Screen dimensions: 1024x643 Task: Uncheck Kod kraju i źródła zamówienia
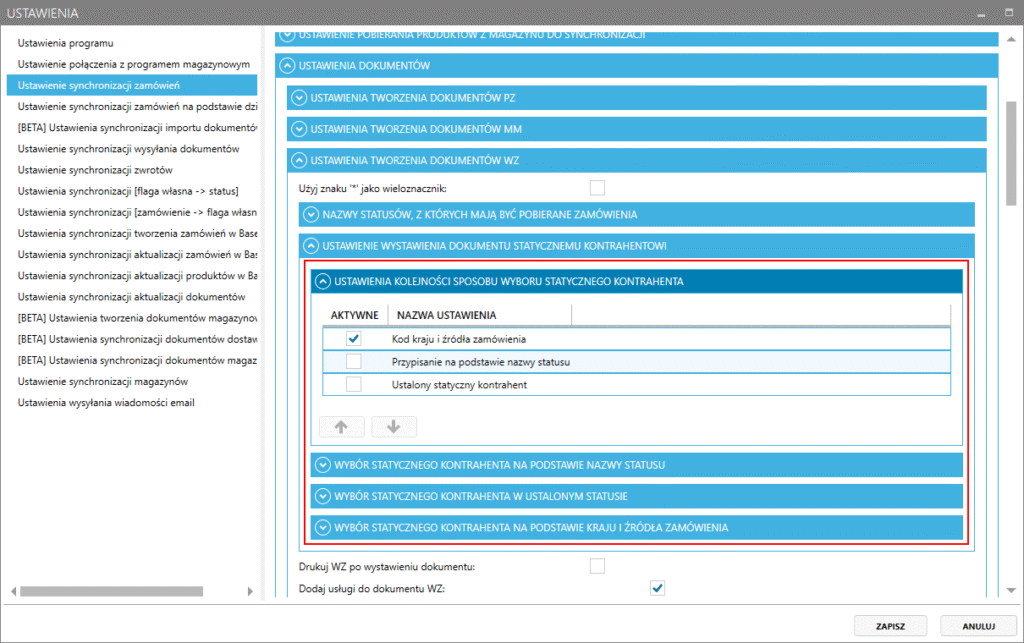(353, 339)
